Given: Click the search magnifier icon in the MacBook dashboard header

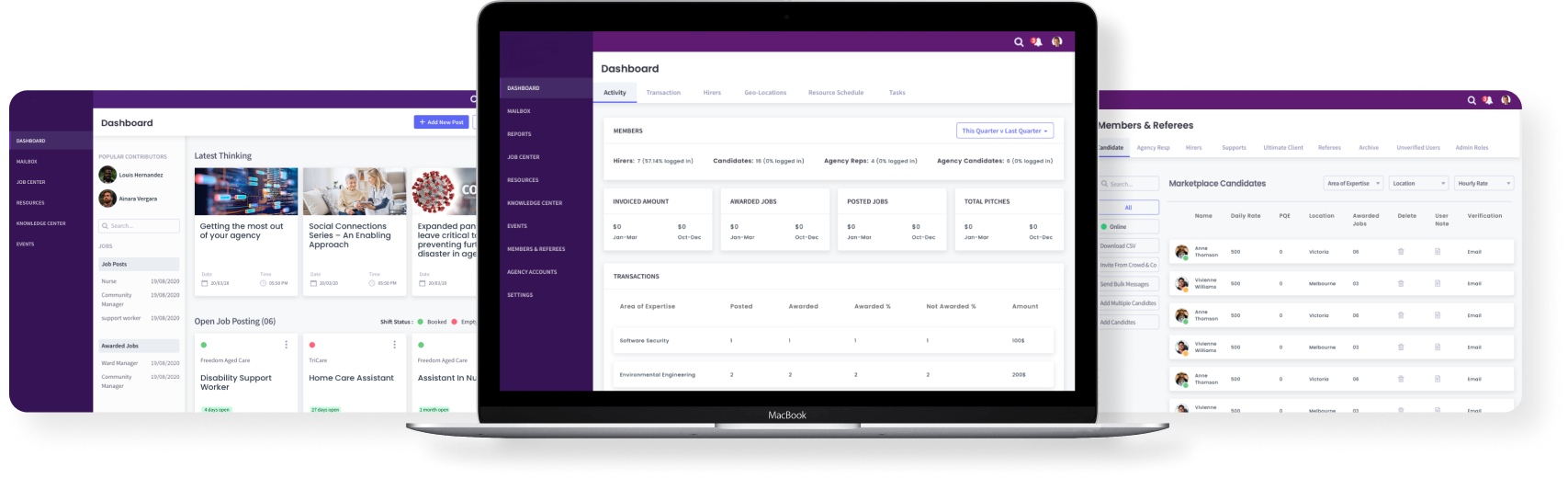Looking at the screenshot, I should (x=1019, y=42).
